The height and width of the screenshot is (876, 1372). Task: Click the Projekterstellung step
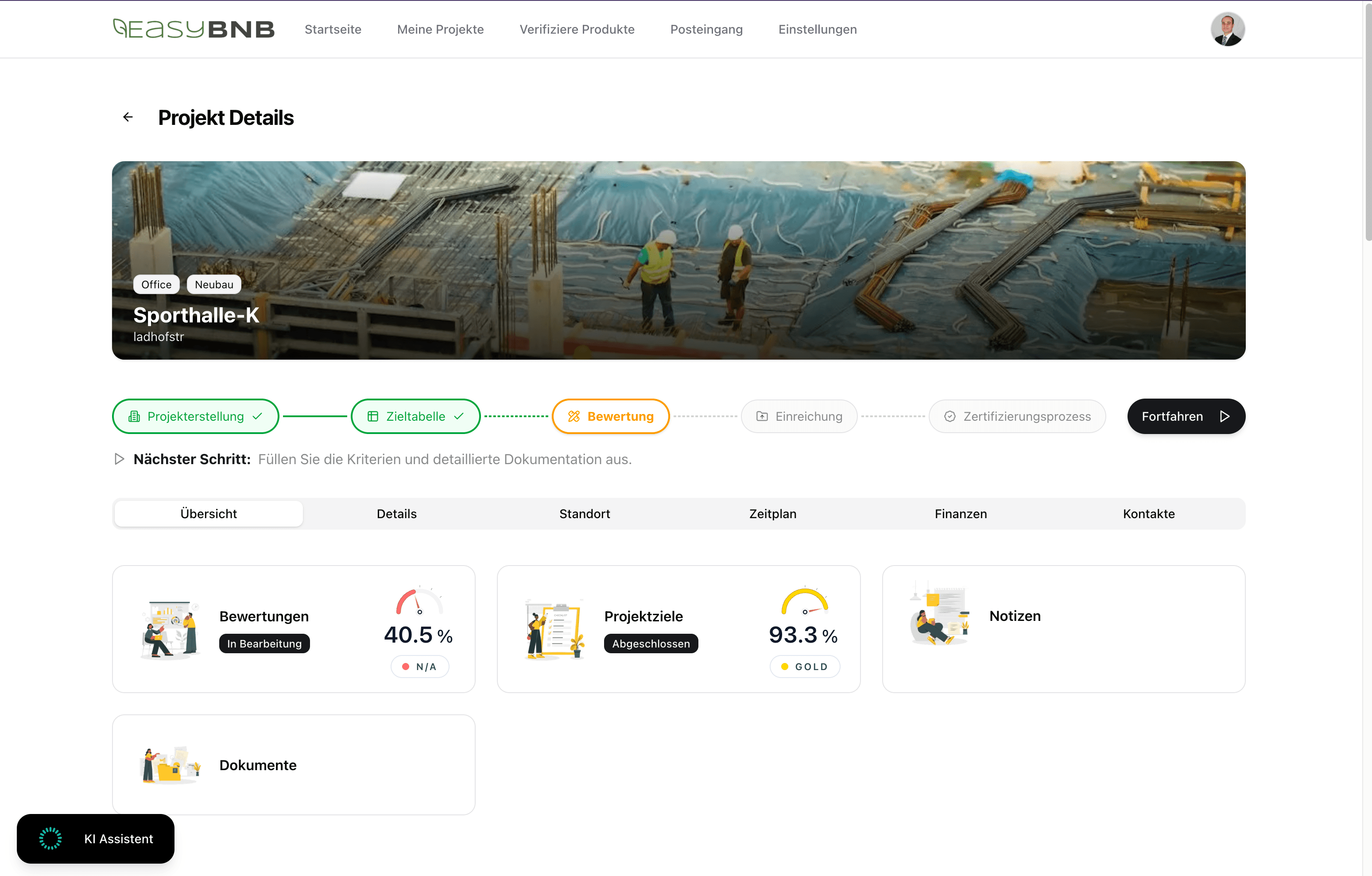pos(195,417)
